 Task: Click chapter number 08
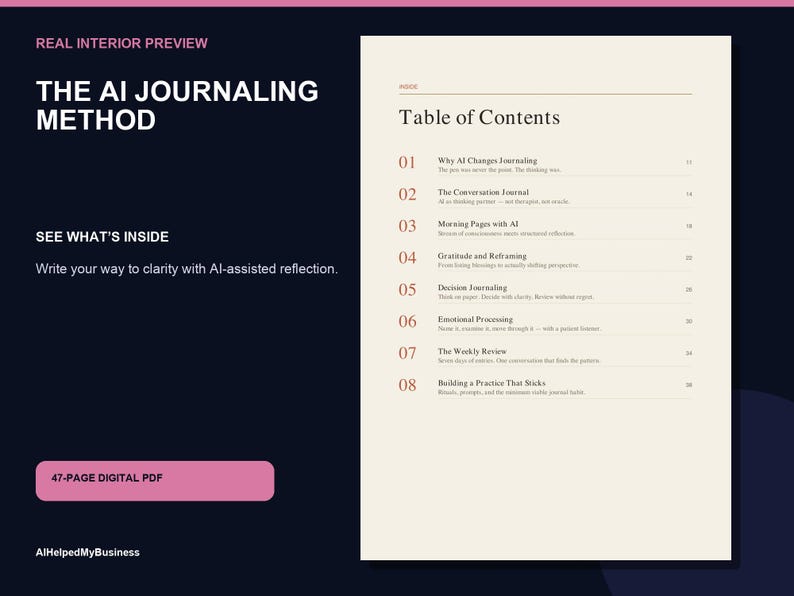407,385
